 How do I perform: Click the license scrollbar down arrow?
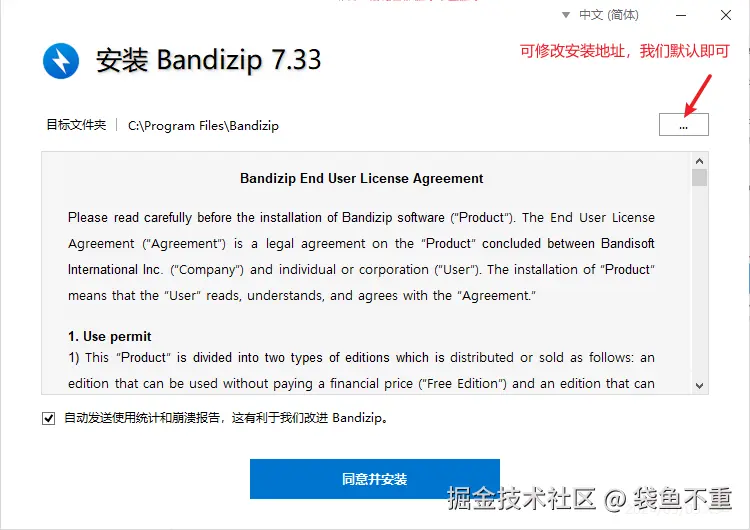[699, 386]
